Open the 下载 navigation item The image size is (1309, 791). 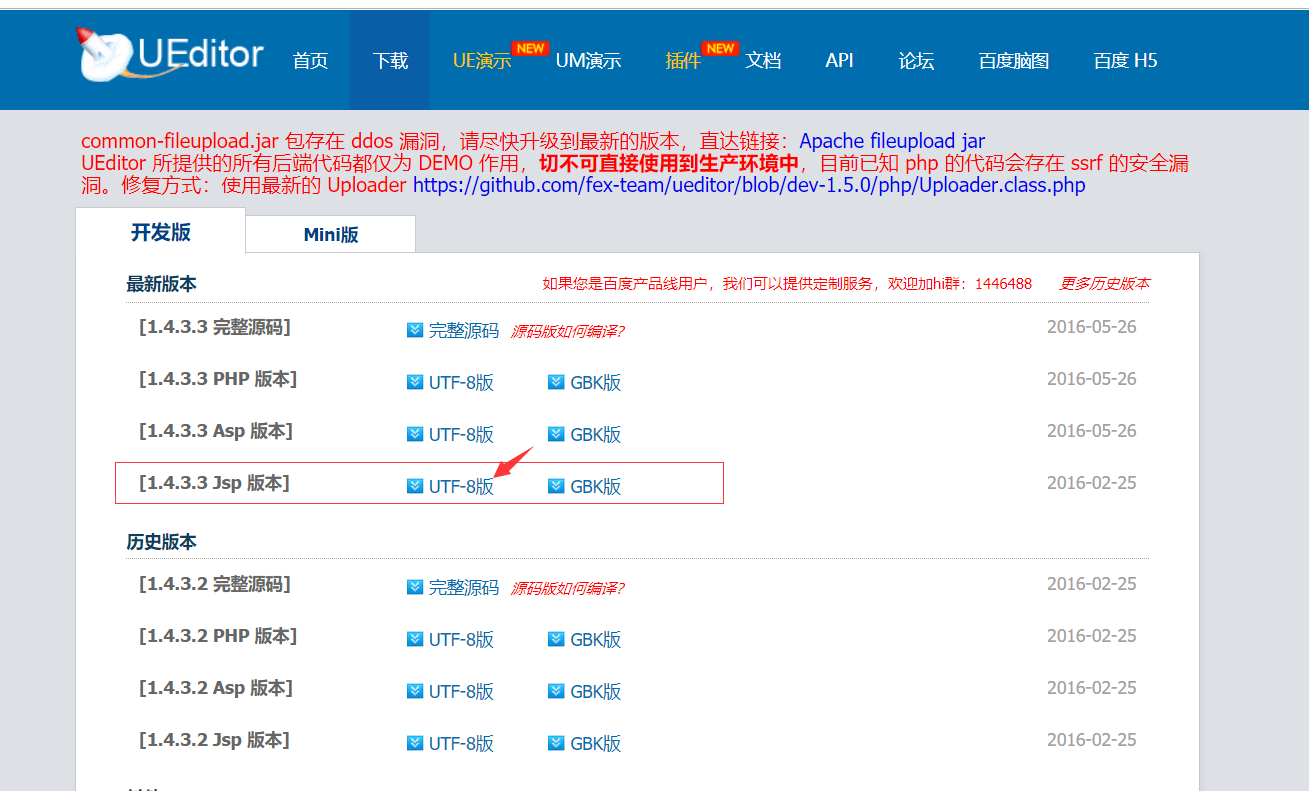click(x=390, y=60)
